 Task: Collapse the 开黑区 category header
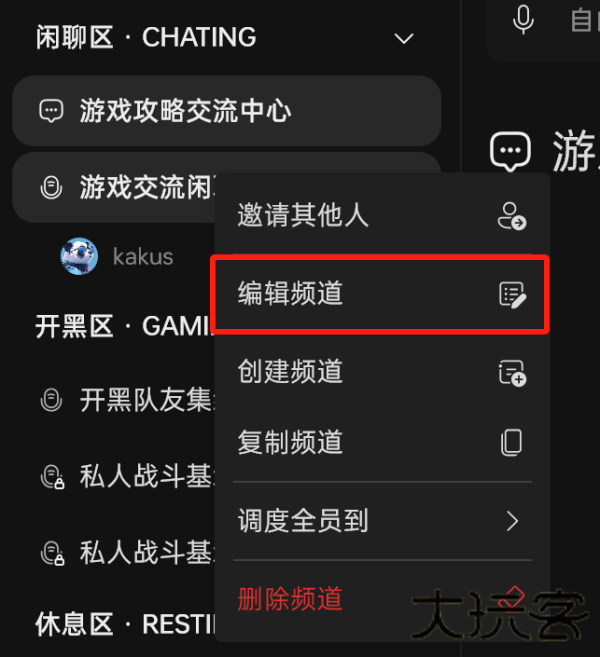[x=122, y=326]
